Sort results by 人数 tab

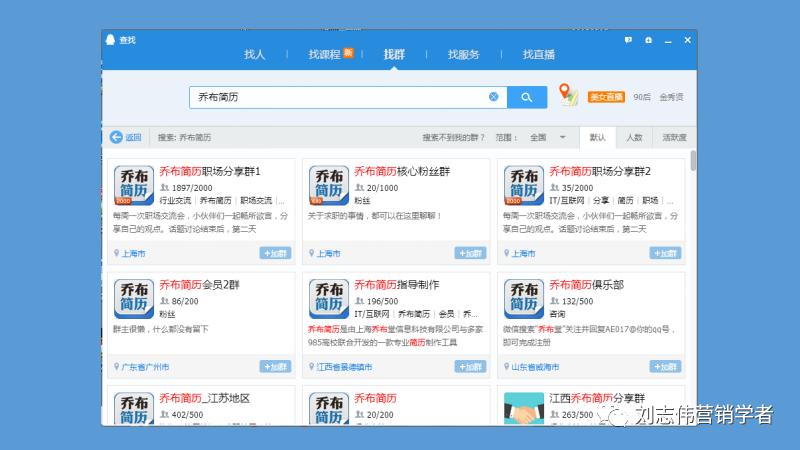pyautogui.click(x=634, y=137)
